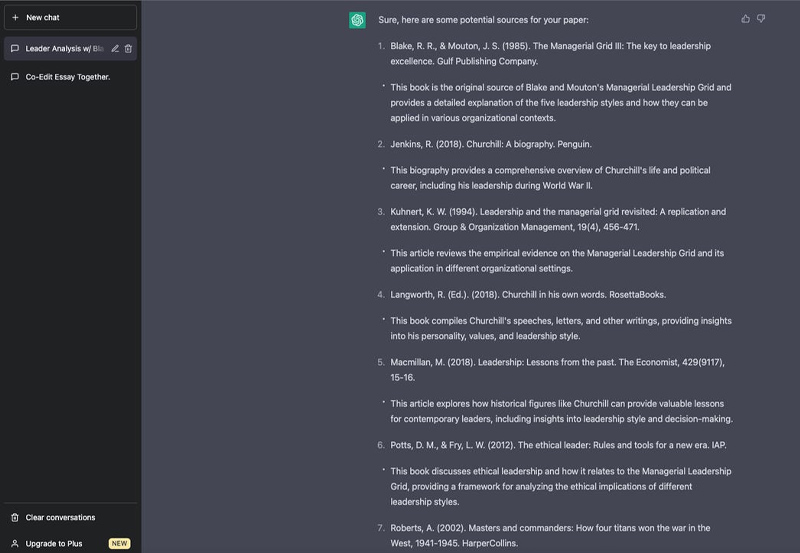This screenshot has width=800, height=553.
Task: Click thumbs down on the response
Action: click(761, 19)
